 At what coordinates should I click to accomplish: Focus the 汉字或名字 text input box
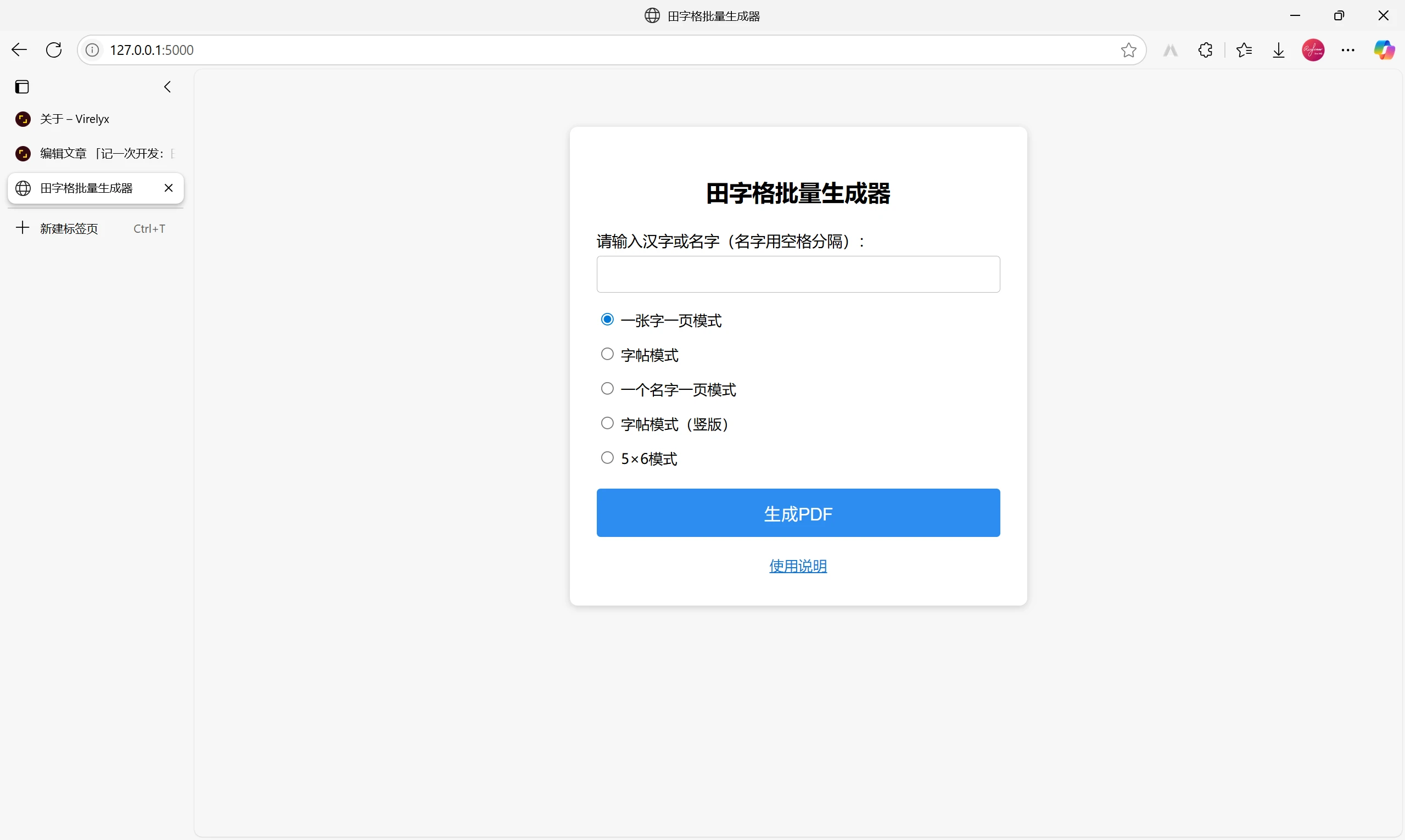pyautogui.click(x=798, y=274)
